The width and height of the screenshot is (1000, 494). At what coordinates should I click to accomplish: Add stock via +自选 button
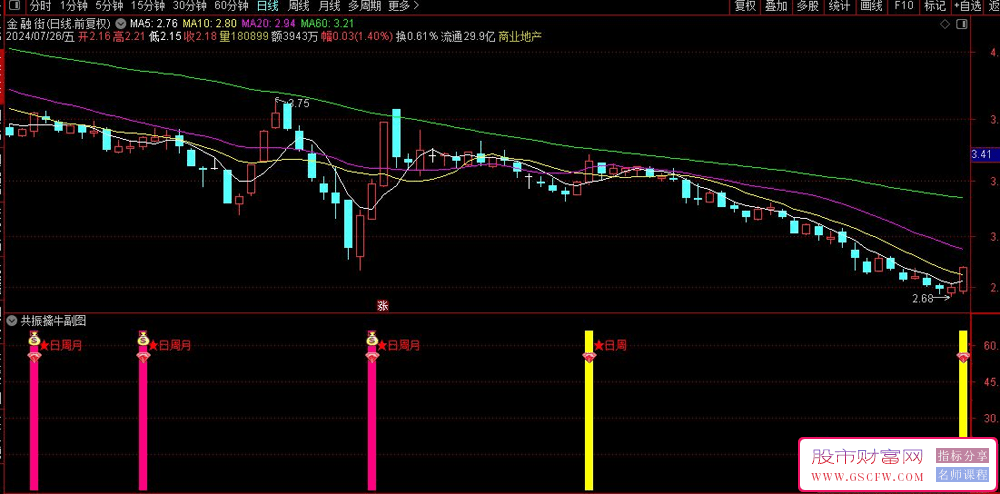[968, 6]
